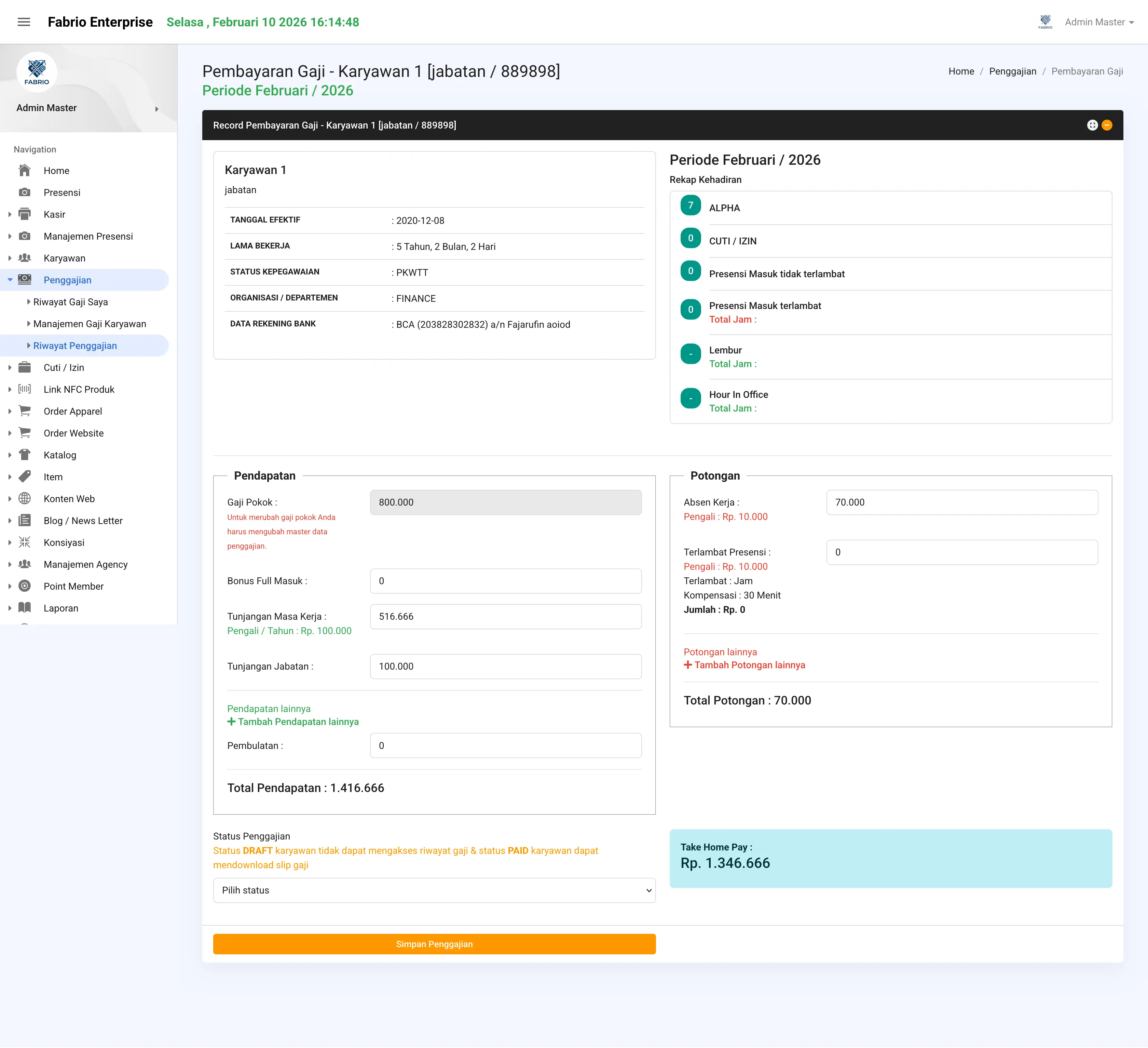Click the Terlambat Presensi input field
Image resolution: width=1148 pixels, height=1048 pixels.
(962, 552)
